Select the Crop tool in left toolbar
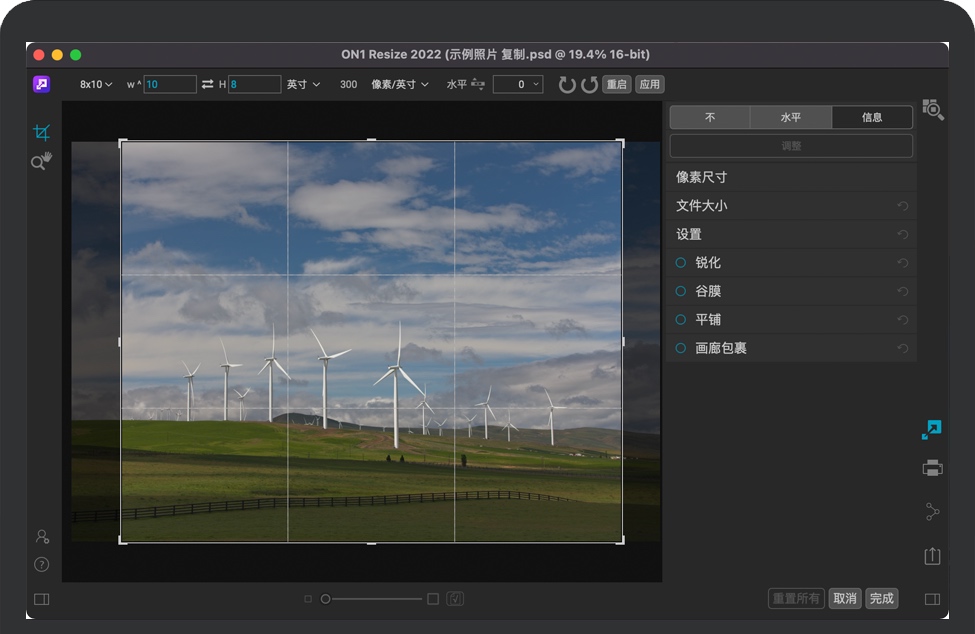The width and height of the screenshot is (975, 634). coord(41,132)
